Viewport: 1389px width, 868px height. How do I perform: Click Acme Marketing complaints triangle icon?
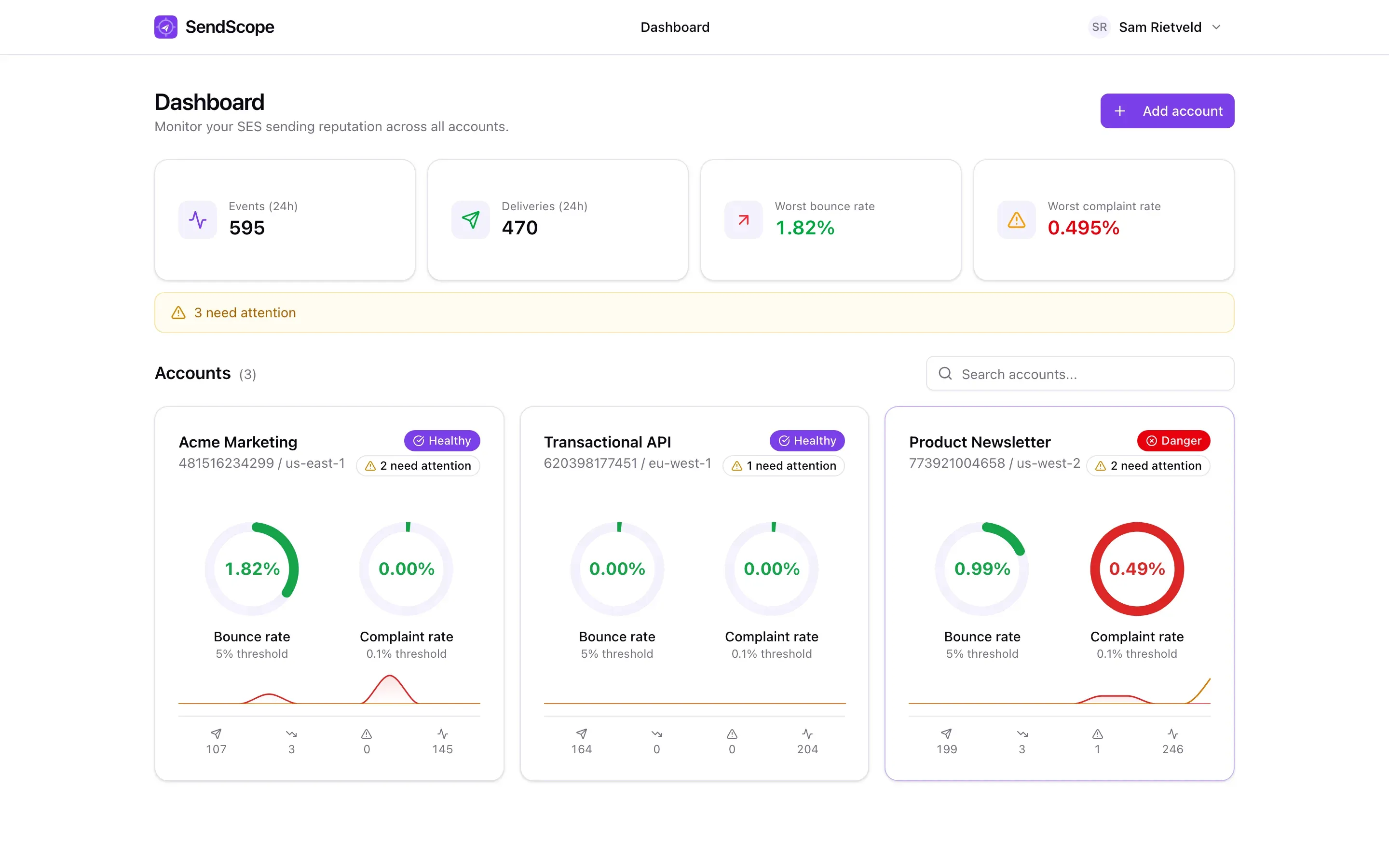[367, 733]
